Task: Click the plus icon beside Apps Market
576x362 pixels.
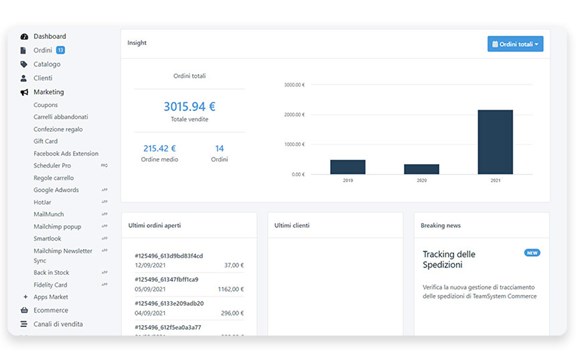Action: coord(25,297)
